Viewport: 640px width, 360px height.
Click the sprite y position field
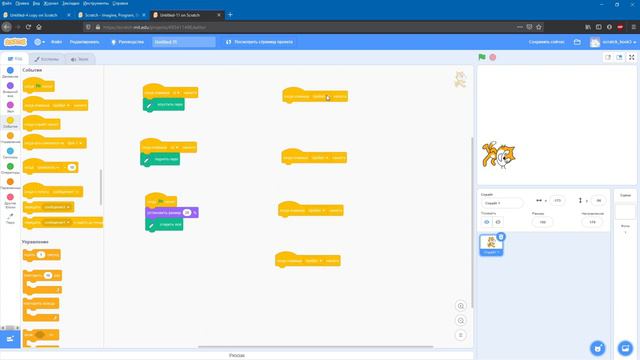pos(598,200)
